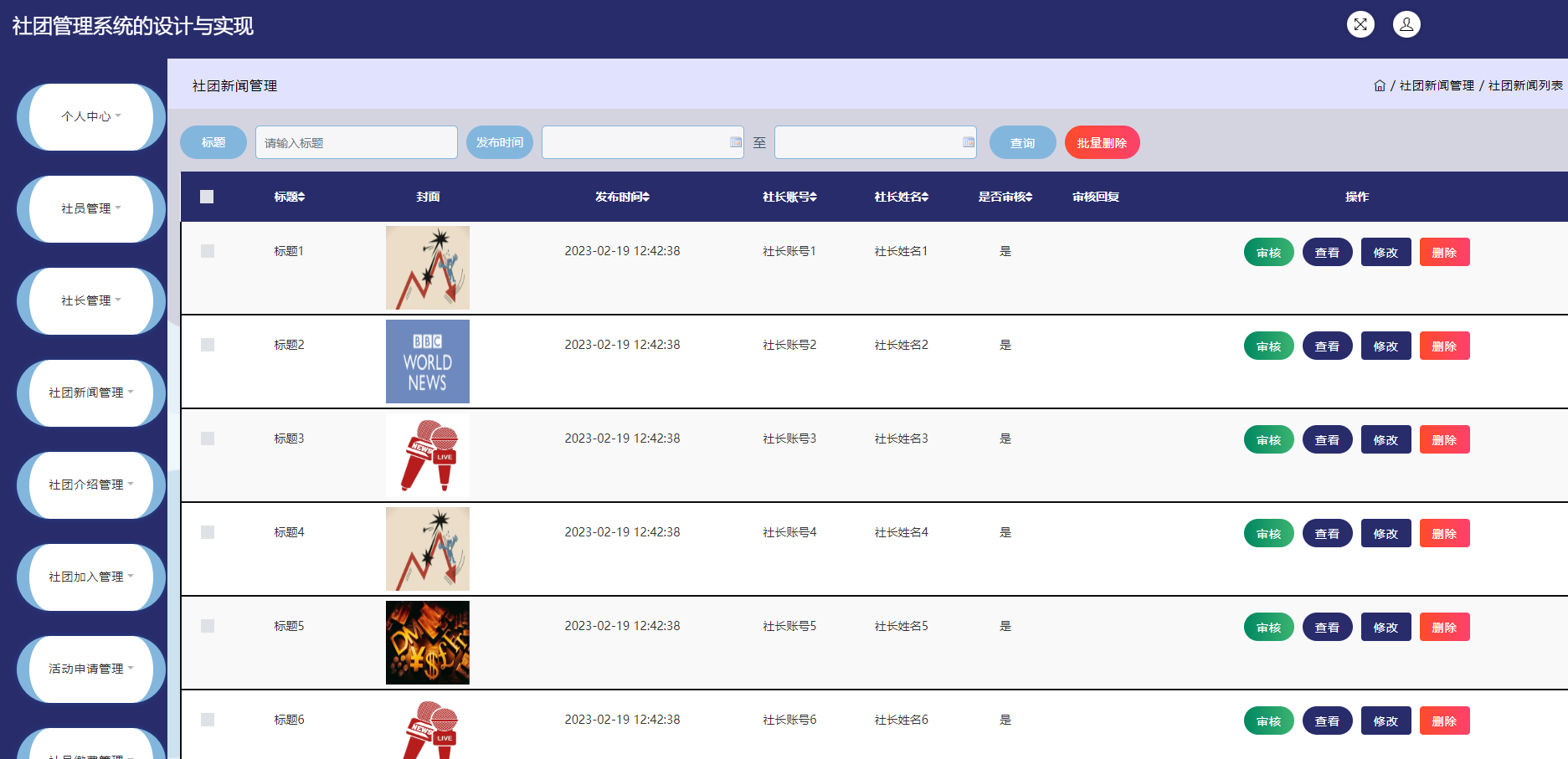Expand the 社团加入管理 sidebar menu
This screenshot has height=759, width=1568.
tap(91, 577)
